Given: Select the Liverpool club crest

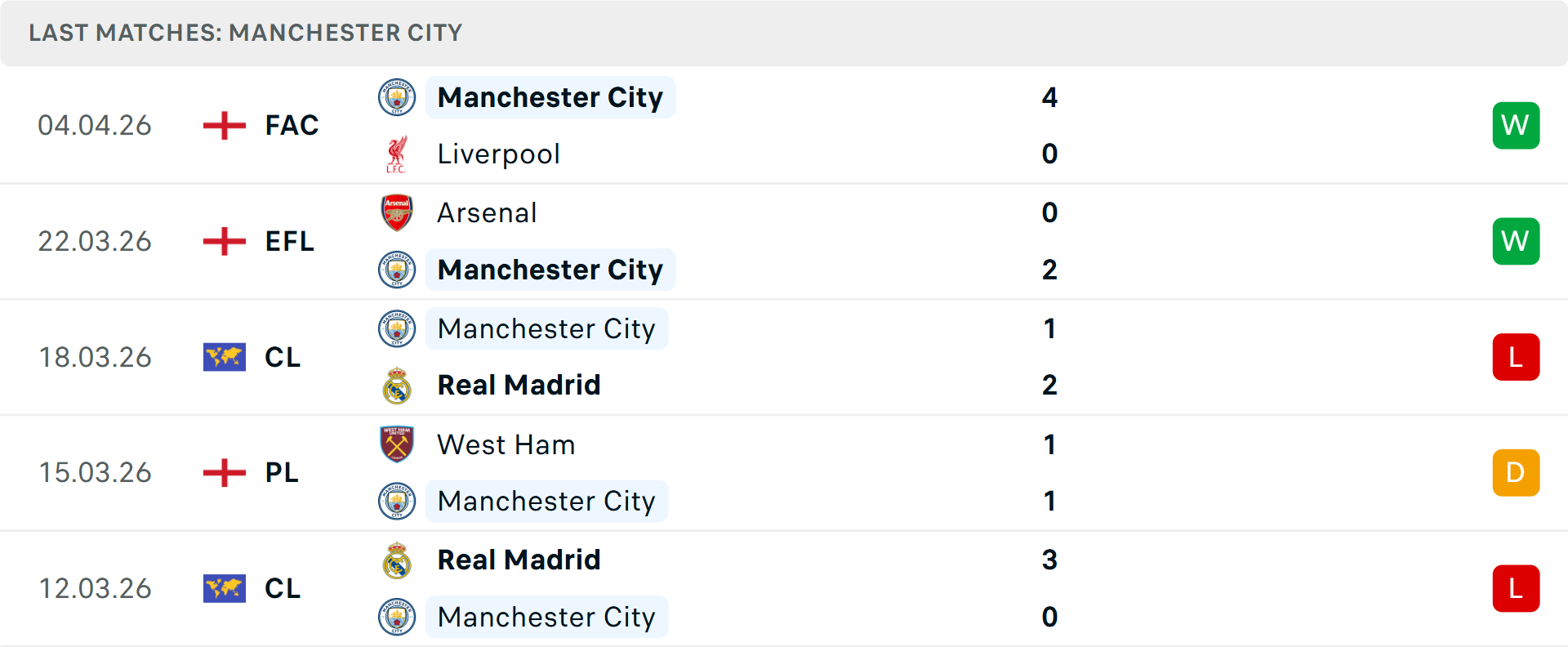Looking at the screenshot, I should coord(397,154).
